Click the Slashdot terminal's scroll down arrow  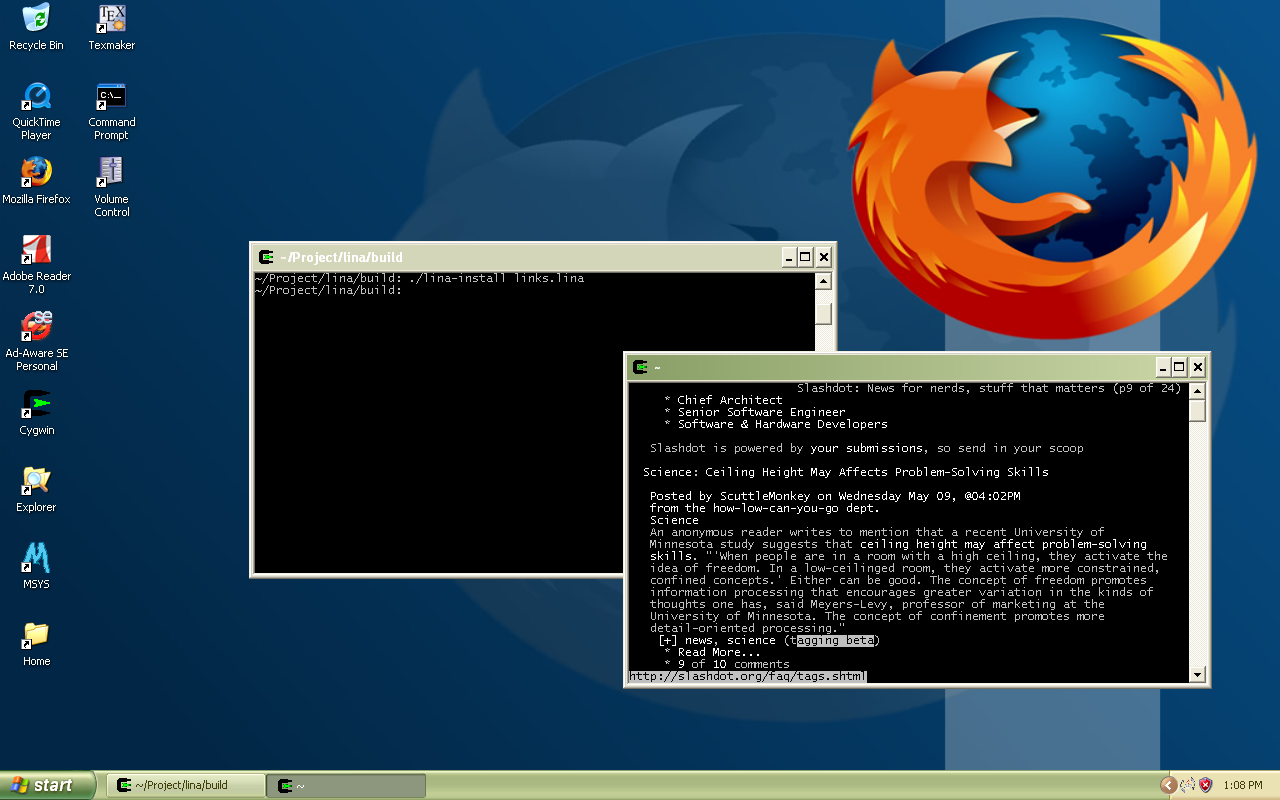(x=1198, y=675)
